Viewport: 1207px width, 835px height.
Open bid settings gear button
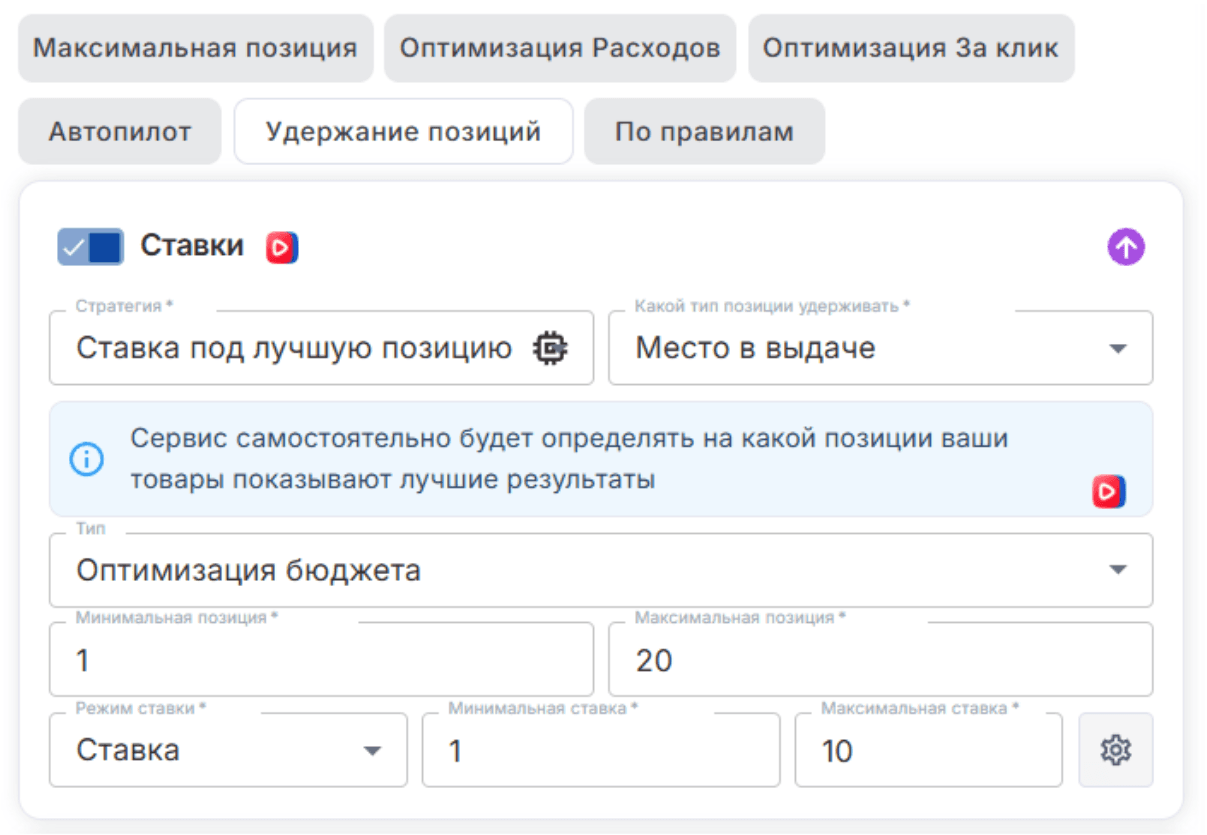click(x=1116, y=750)
